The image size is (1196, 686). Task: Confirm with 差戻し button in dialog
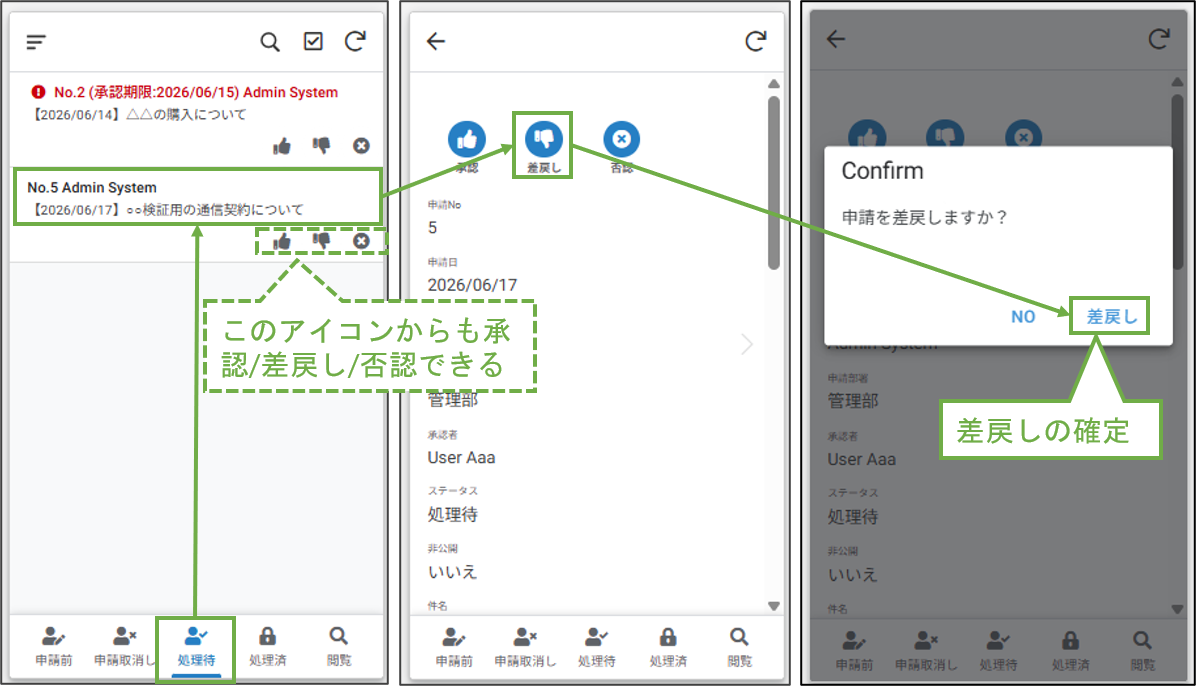coord(1111,316)
